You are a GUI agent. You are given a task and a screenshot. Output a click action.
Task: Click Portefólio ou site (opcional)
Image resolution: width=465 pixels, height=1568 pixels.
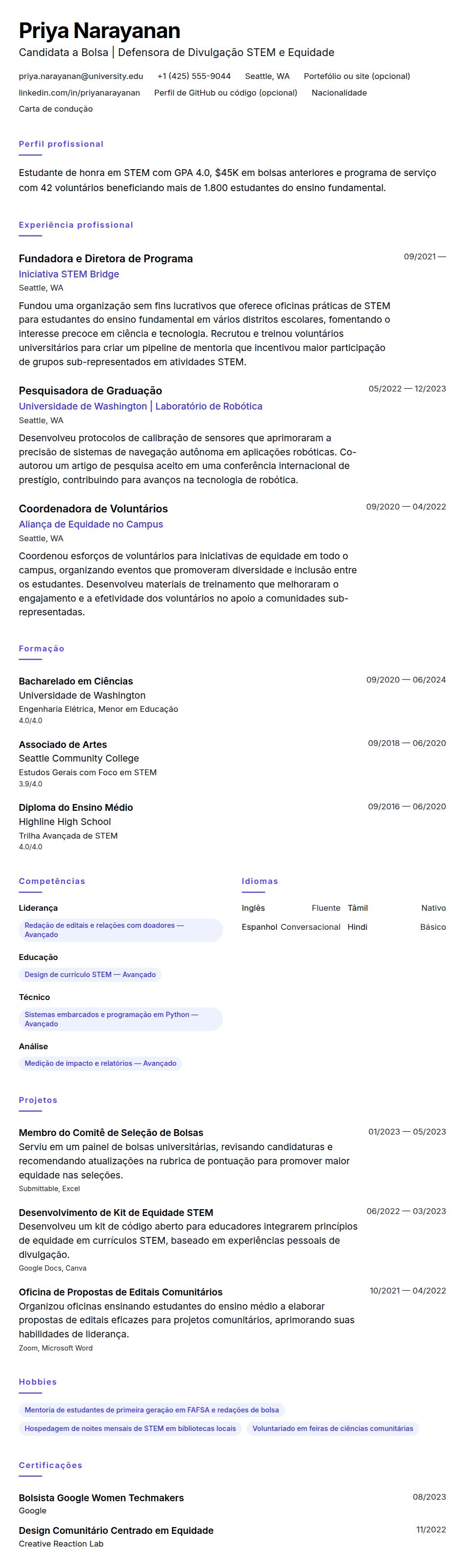click(357, 76)
